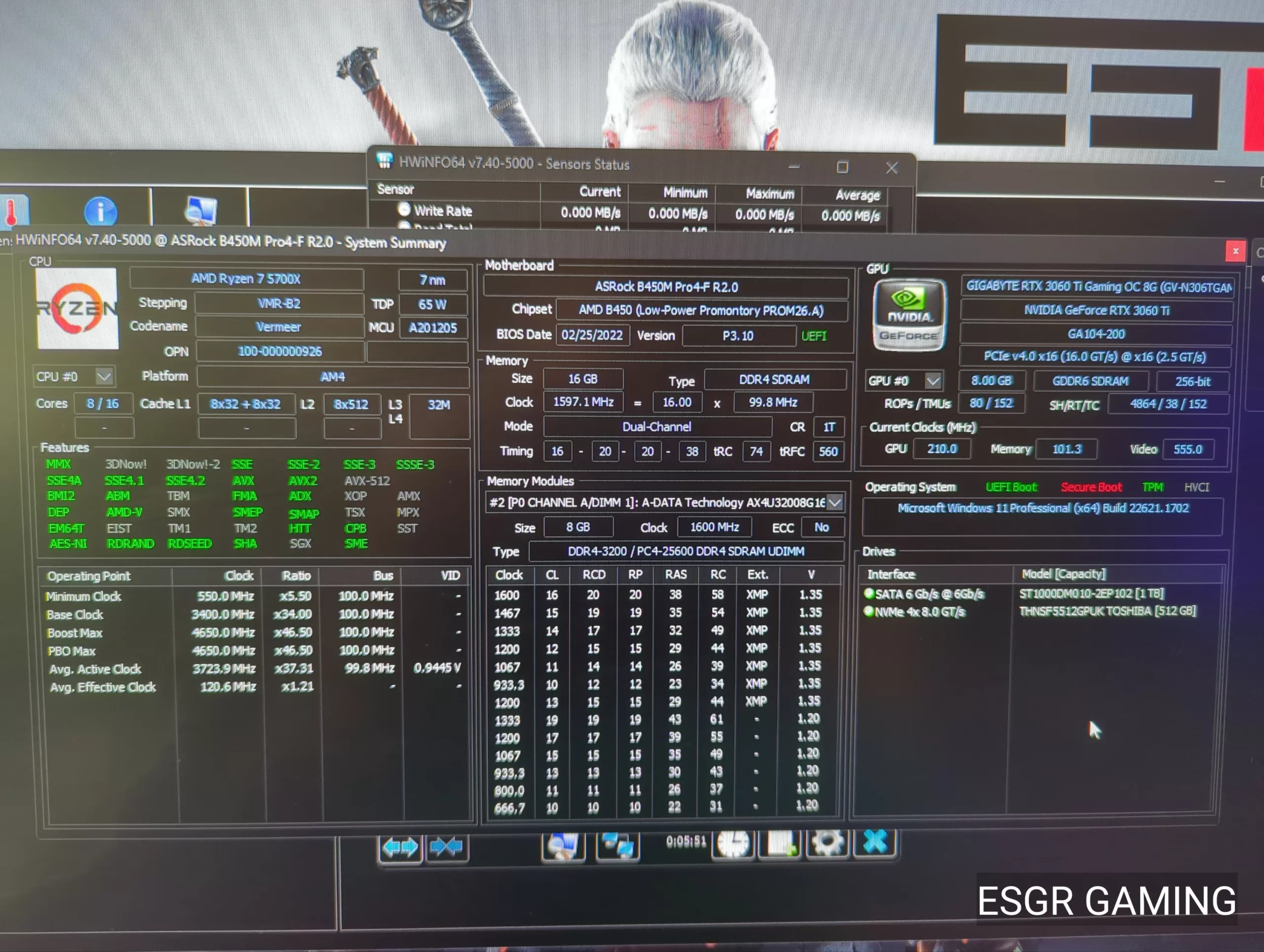Click the Ryzen CPU logo
1264x952 pixels.
tap(77, 309)
